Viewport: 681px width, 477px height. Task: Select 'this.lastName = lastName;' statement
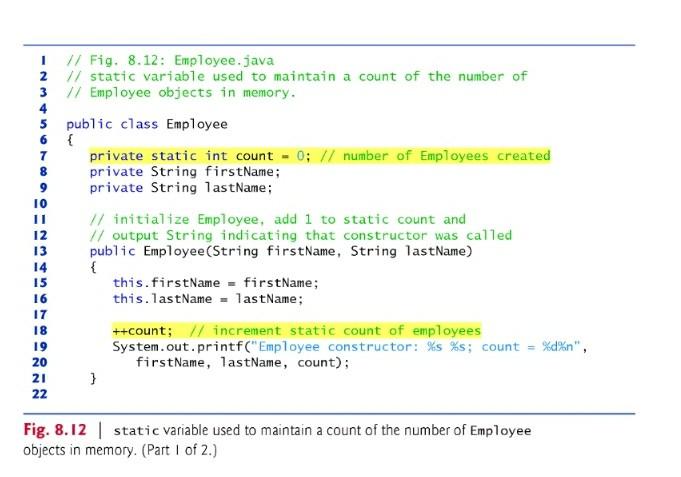coord(208,299)
